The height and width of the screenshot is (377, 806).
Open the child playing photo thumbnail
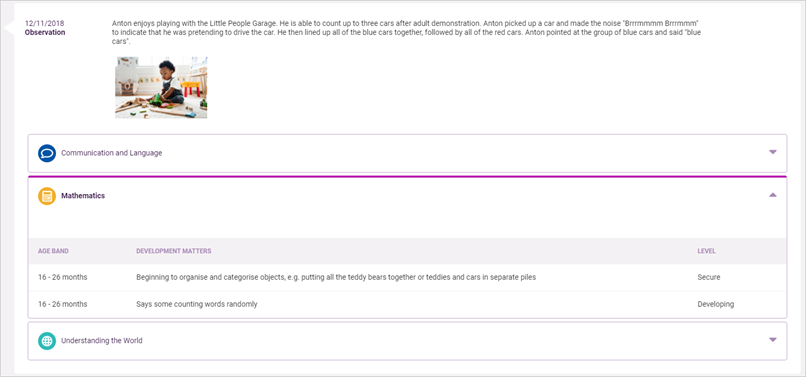(161, 87)
